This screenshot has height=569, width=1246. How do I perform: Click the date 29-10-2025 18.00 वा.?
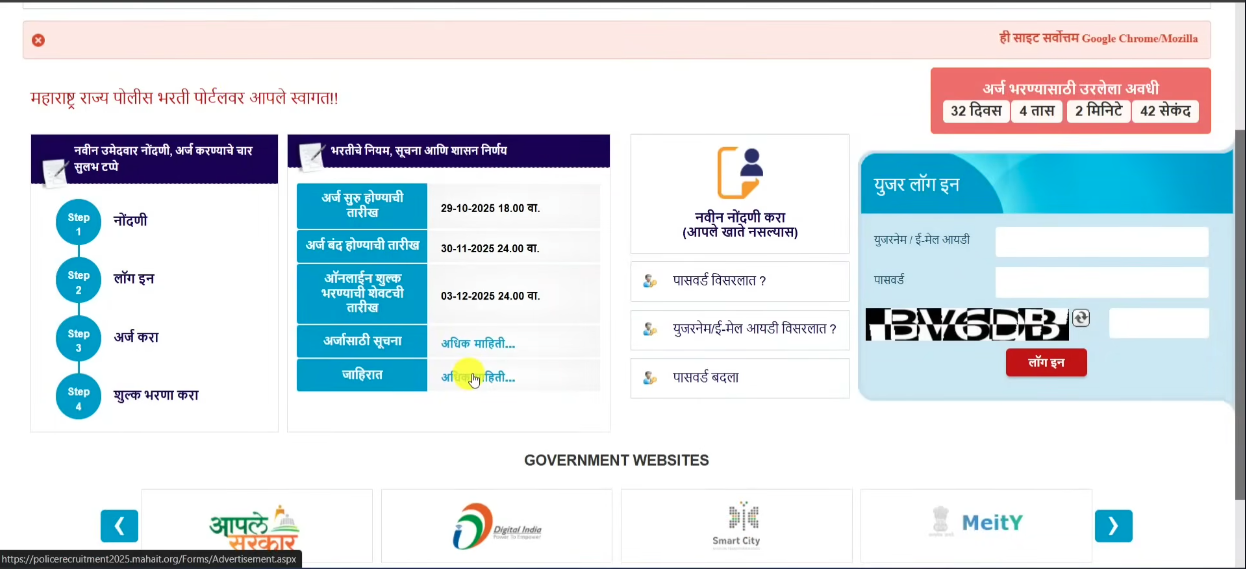490,208
